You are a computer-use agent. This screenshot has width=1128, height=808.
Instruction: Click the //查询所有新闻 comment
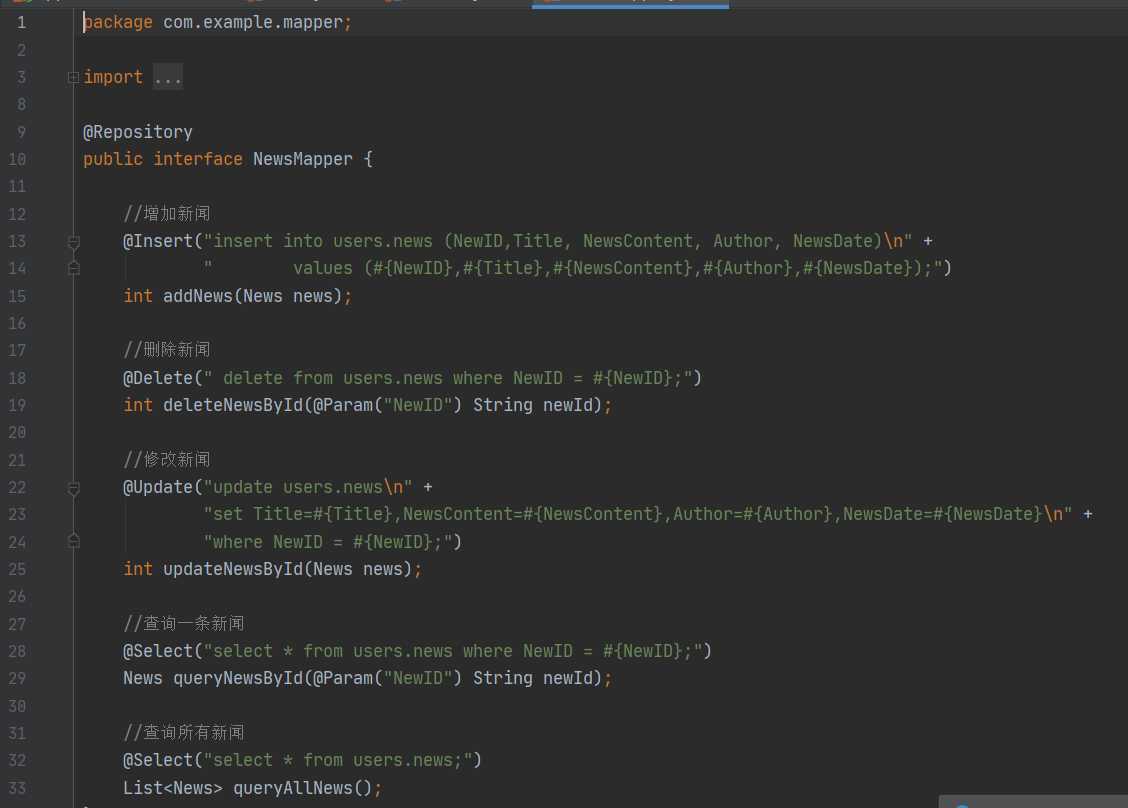[x=183, y=732]
